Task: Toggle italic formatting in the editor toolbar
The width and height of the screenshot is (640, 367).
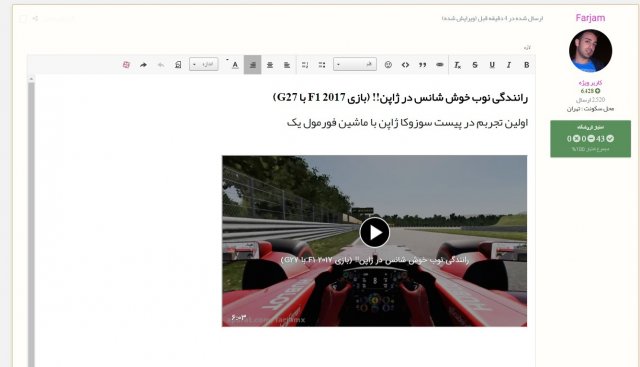Action: tap(509, 65)
